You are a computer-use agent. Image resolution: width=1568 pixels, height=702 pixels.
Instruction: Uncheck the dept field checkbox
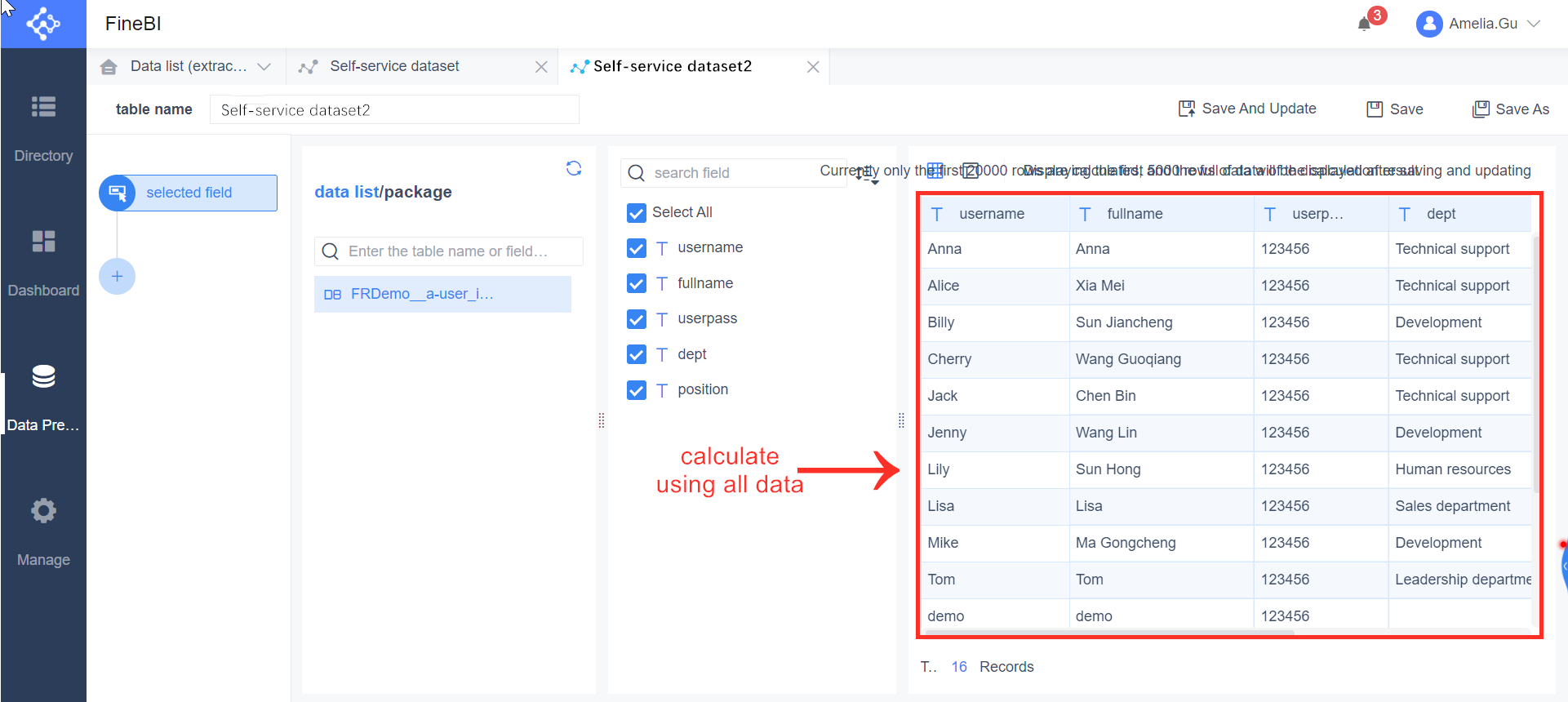637,354
